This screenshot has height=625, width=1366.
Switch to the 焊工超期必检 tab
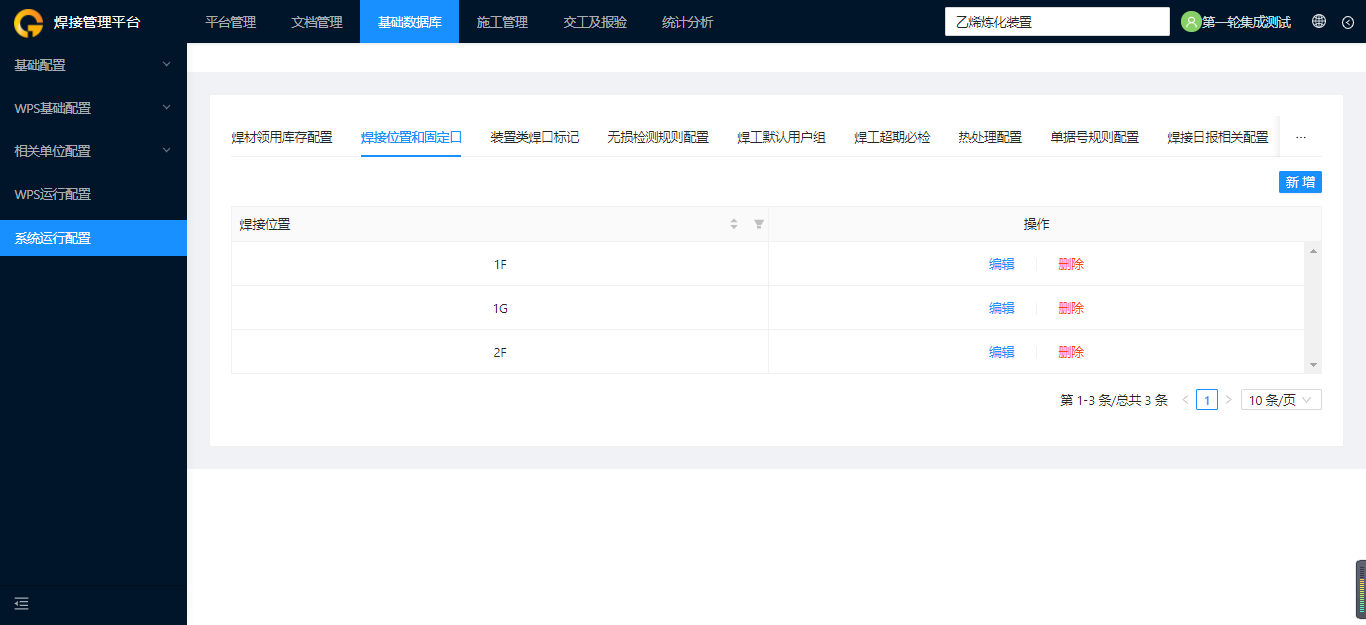pyautogui.click(x=892, y=137)
